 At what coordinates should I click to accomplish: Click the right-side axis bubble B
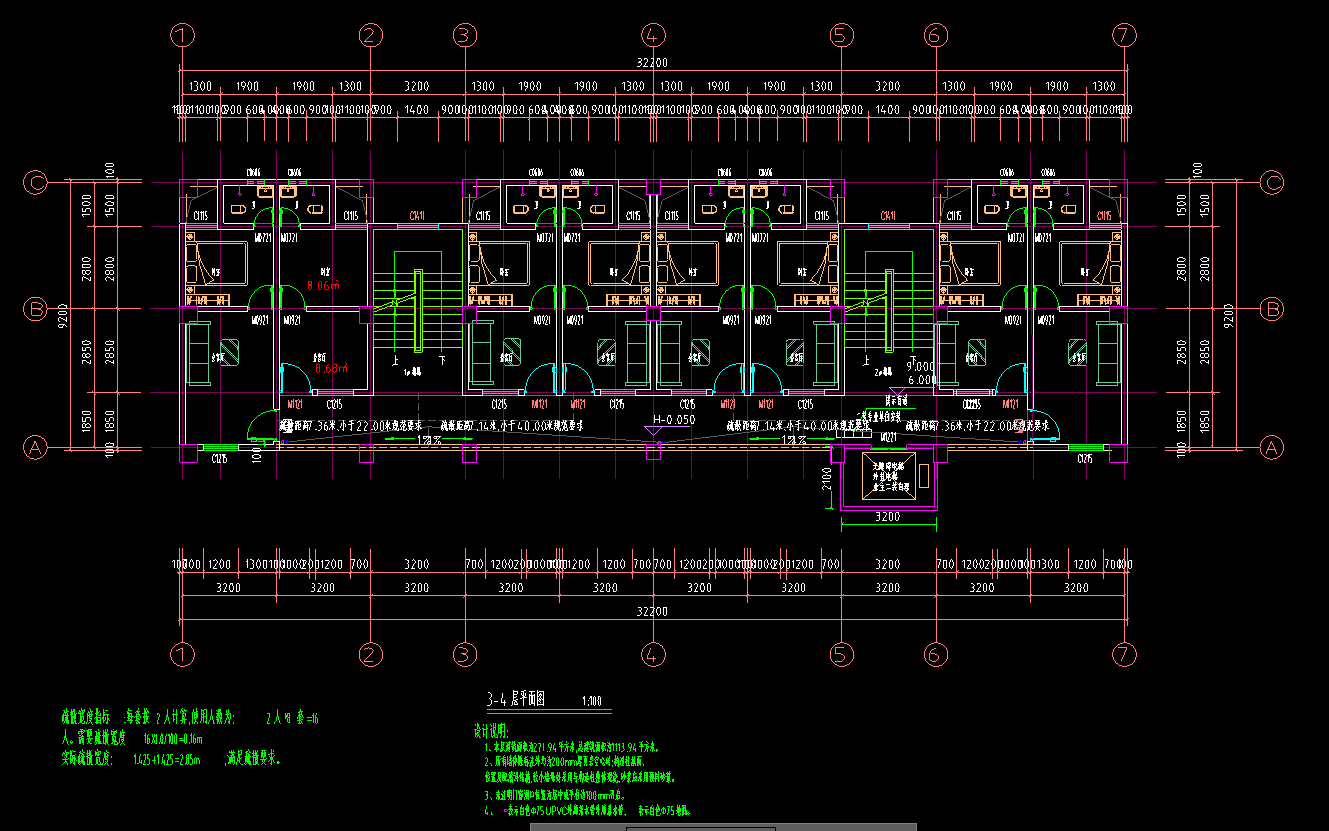1272,309
